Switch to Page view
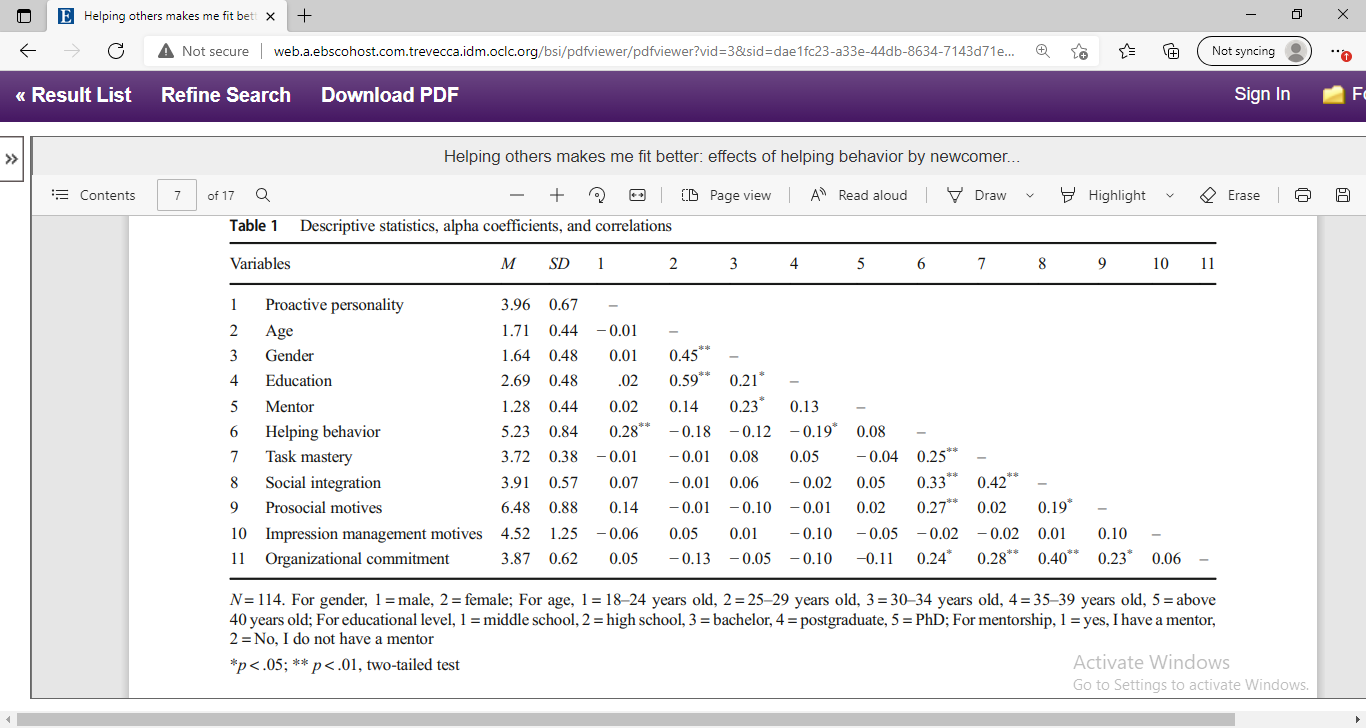 [x=727, y=195]
